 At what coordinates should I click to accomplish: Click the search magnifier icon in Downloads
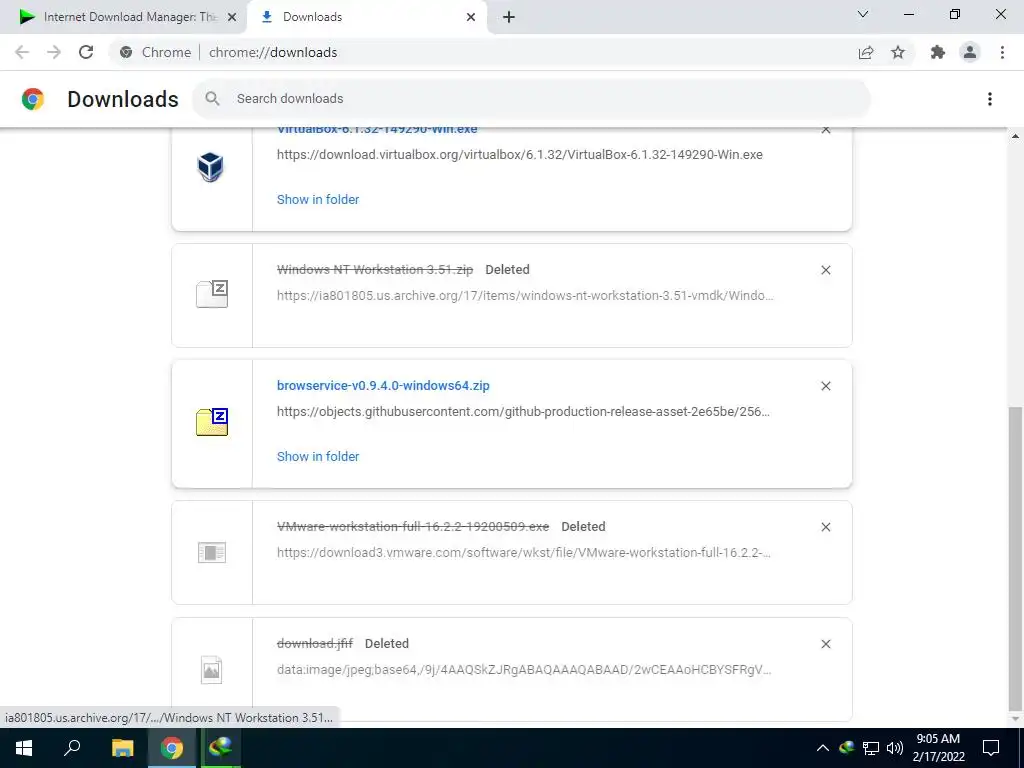click(212, 99)
